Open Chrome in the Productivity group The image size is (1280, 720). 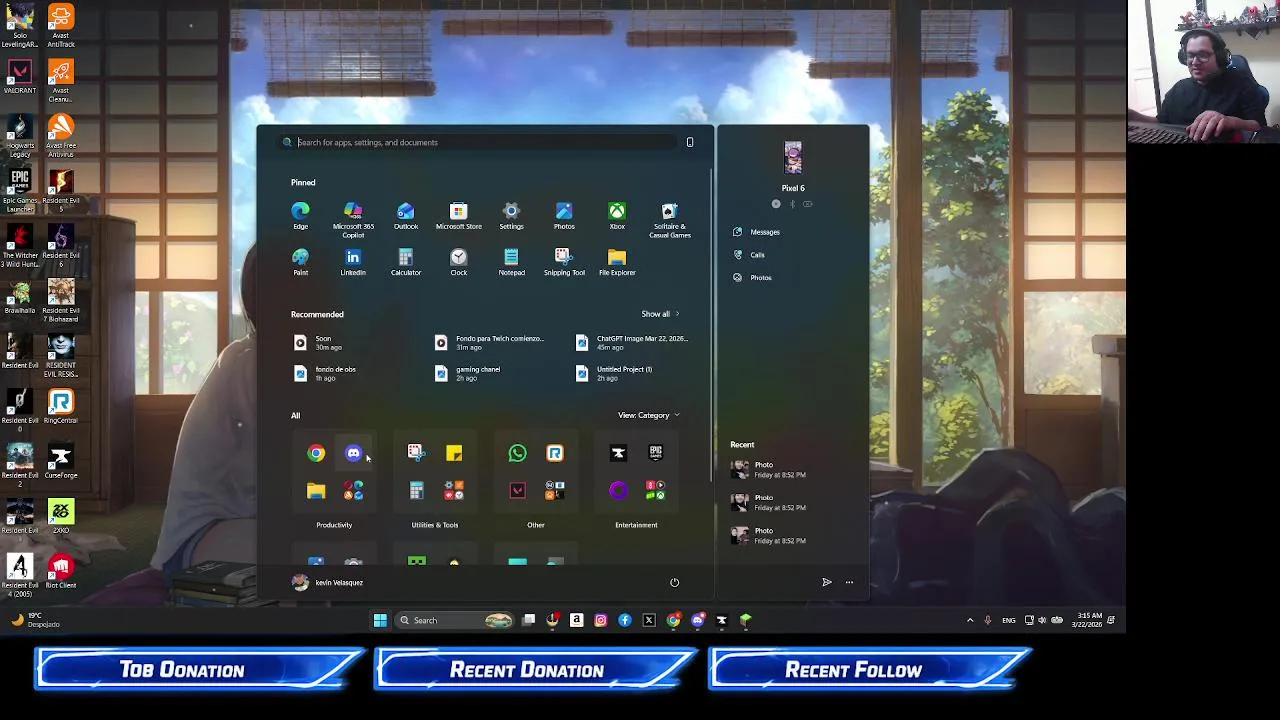coord(316,454)
